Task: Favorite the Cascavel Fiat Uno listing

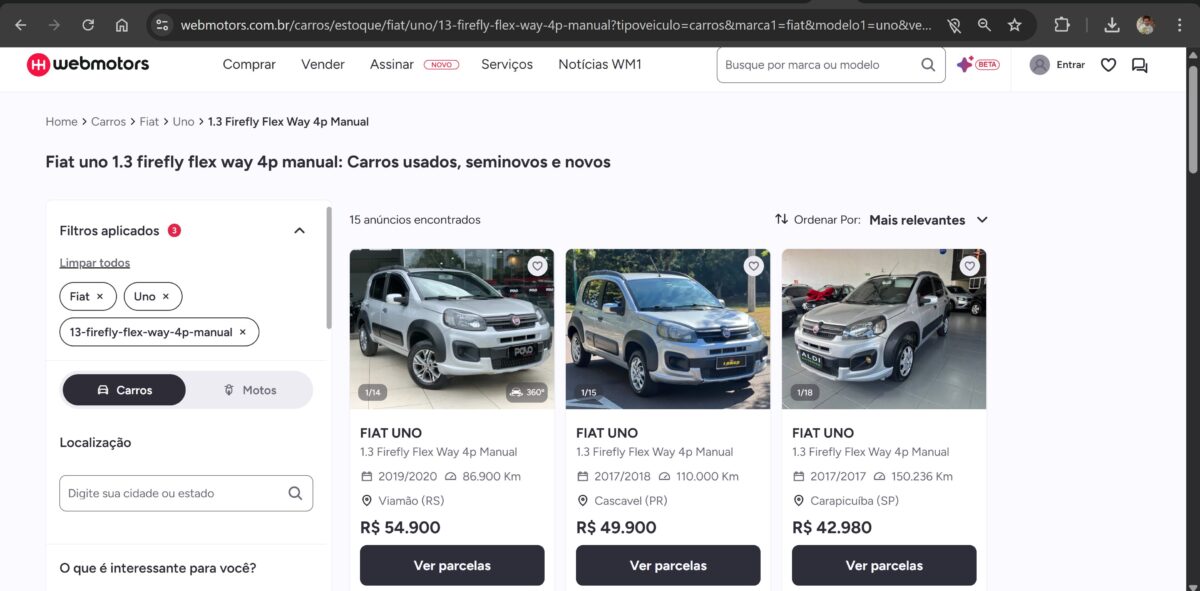Action: point(753,266)
